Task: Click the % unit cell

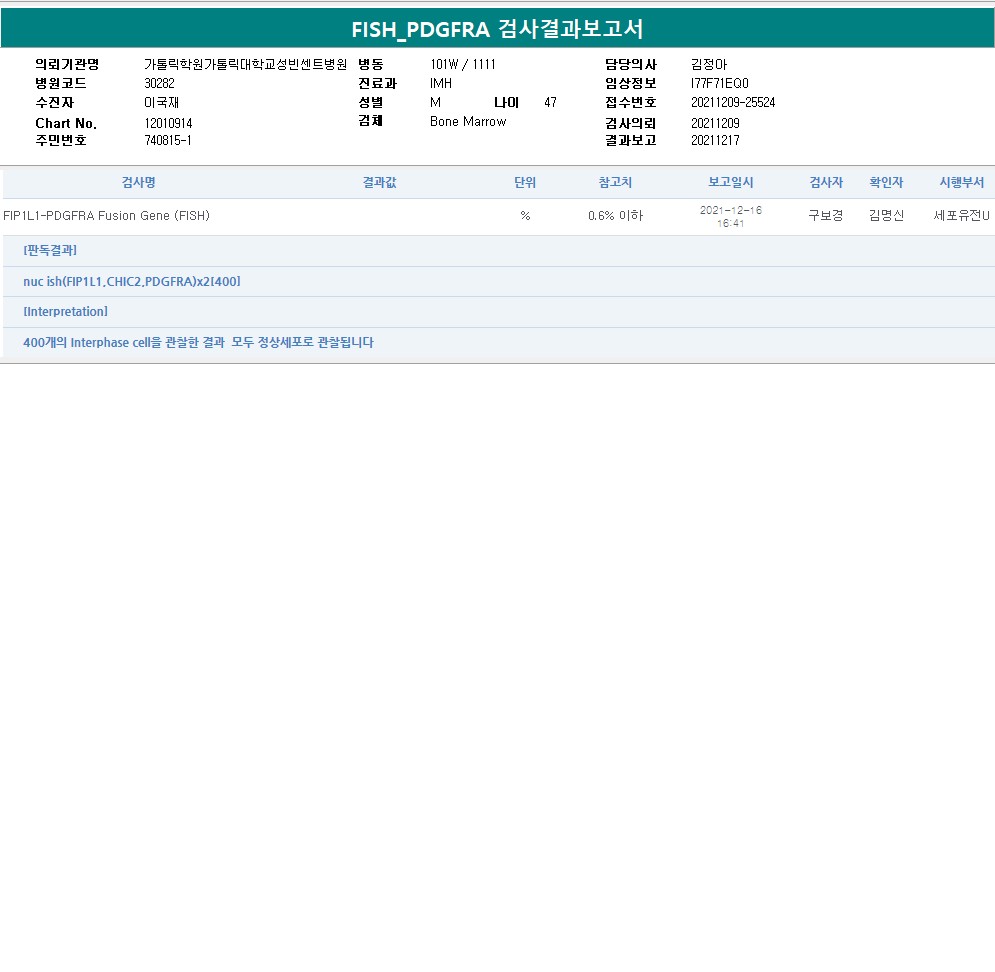Action: click(x=525, y=216)
